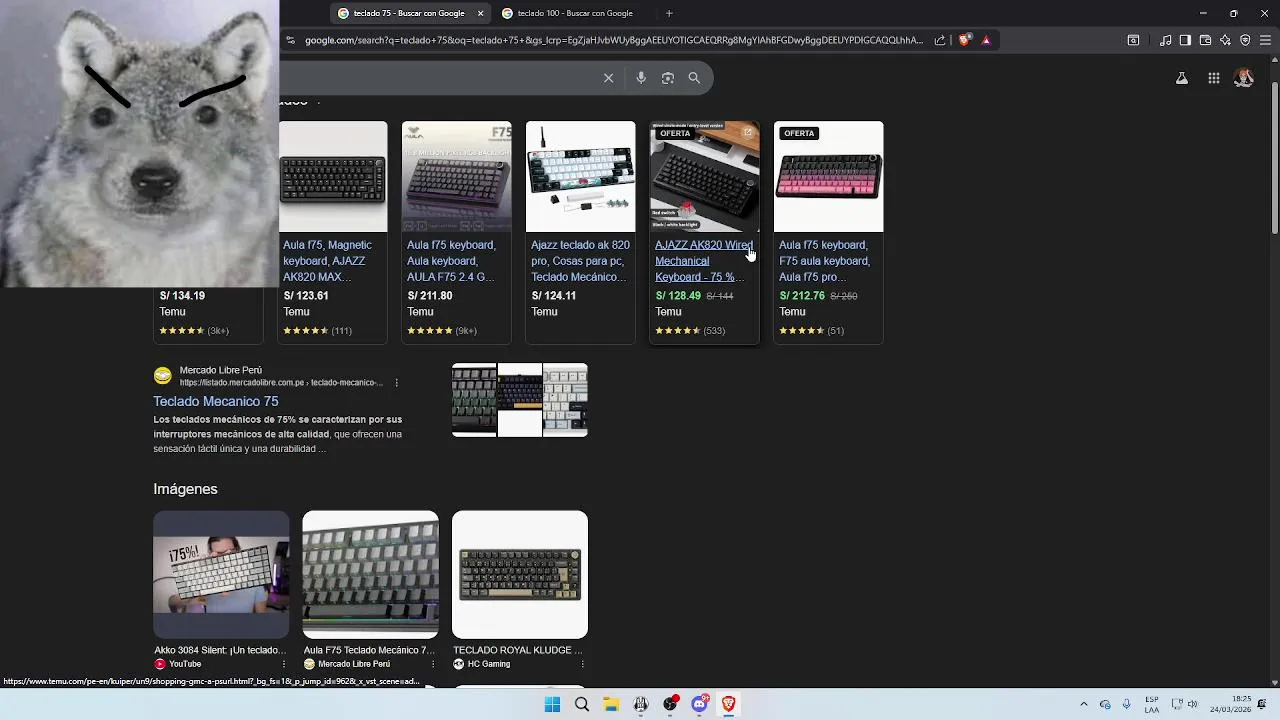The width and height of the screenshot is (1280, 720).
Task: Toggle the Brave sidebar panel
Action: pyautogui.click(x=1185, y=40)
